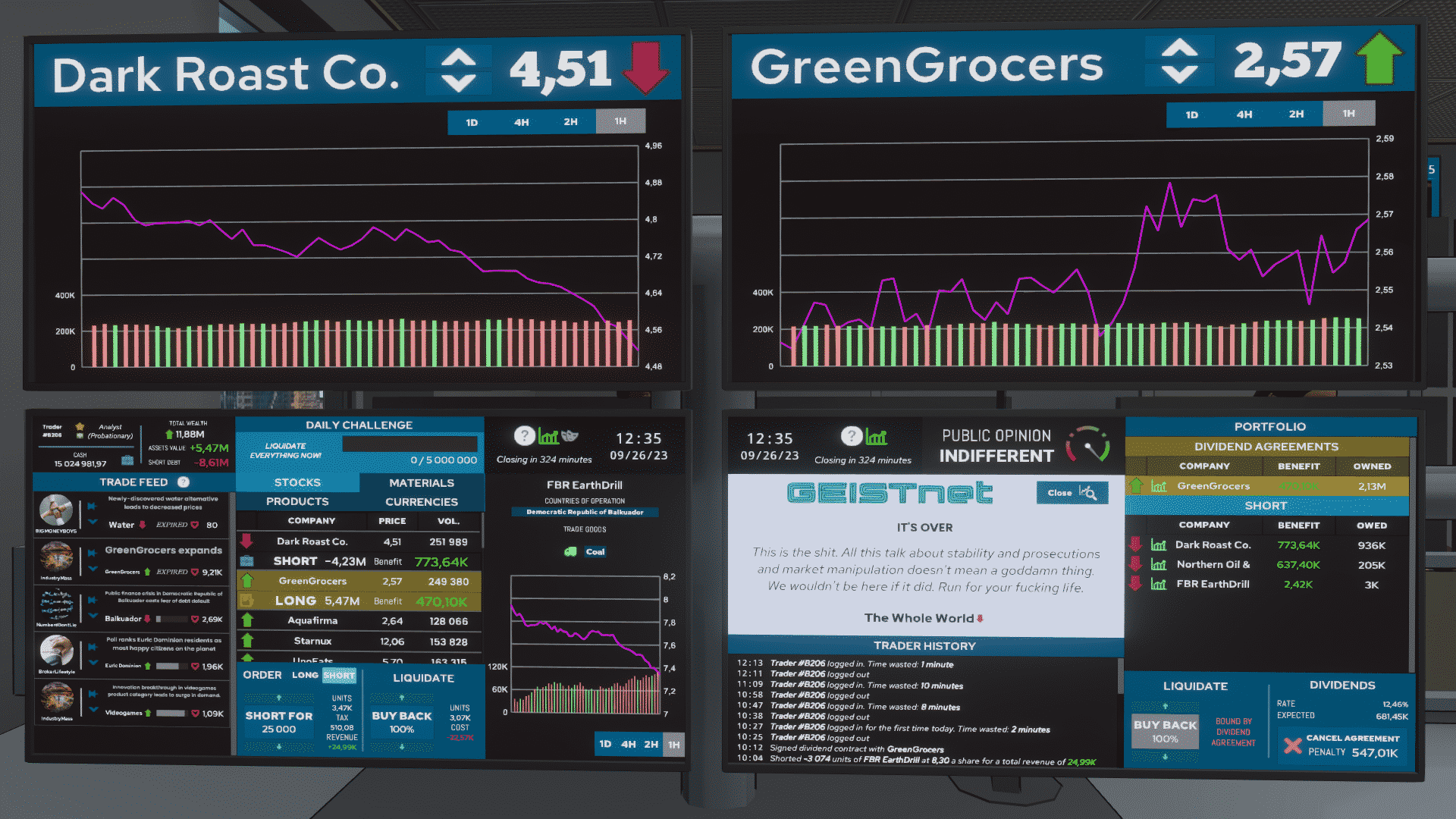Screen dimensions: 1456x819
Task: Open chart icon for Northern Oil & short
Action: (x=1158, y=564)
